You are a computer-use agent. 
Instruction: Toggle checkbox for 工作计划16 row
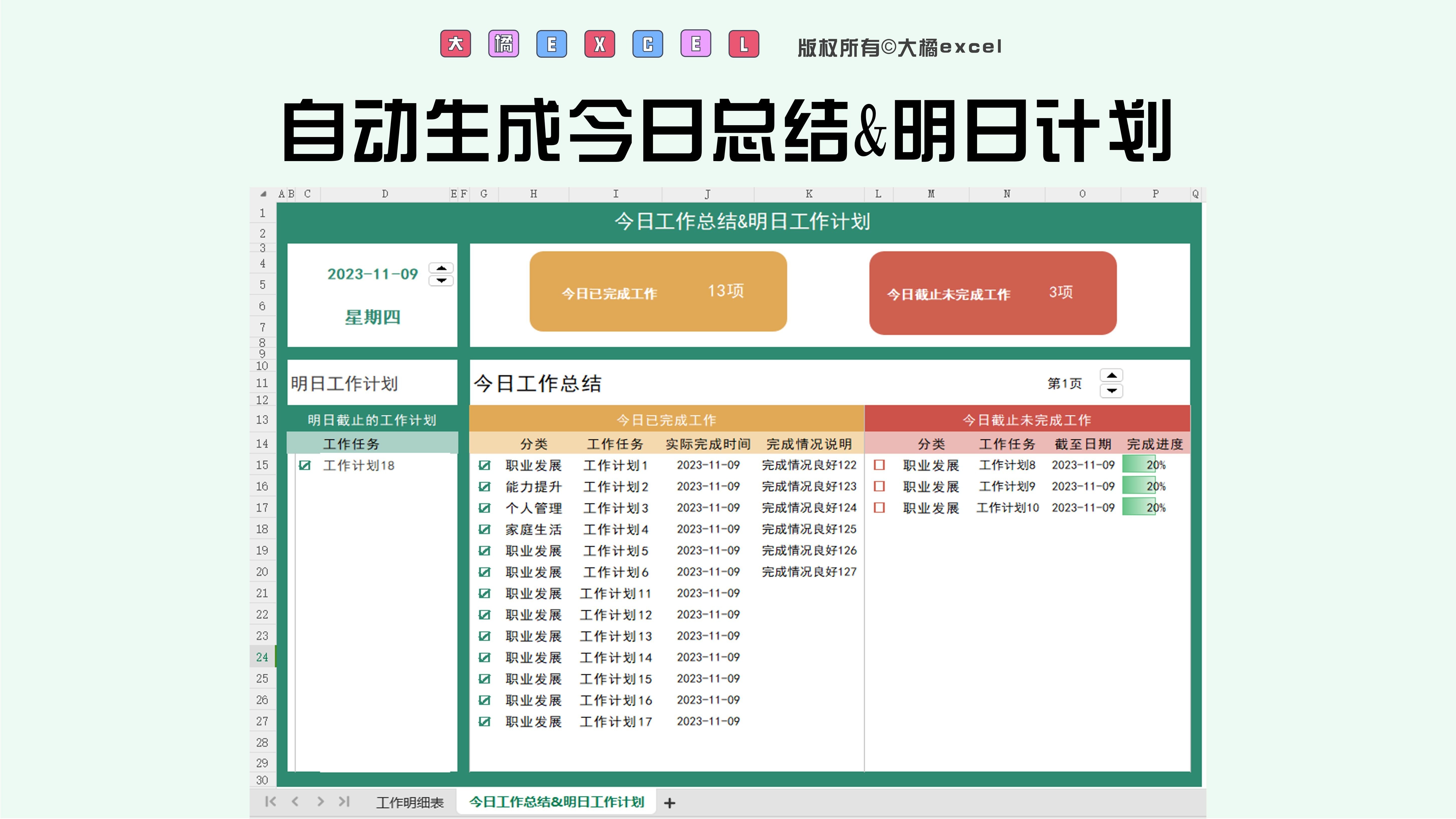pyautogui.click(x=484, y=700)
